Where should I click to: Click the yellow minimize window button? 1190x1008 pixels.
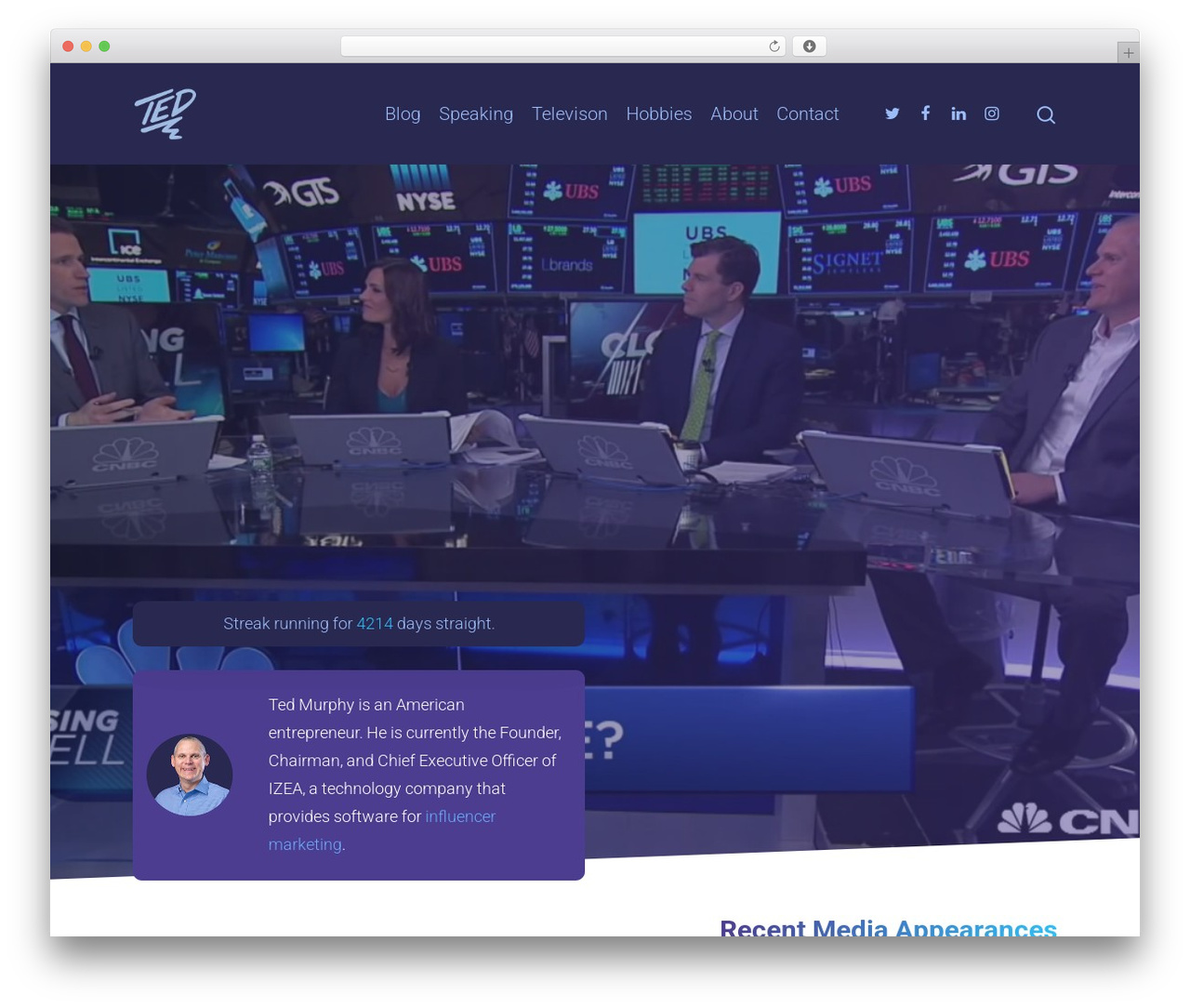point(86,46)
